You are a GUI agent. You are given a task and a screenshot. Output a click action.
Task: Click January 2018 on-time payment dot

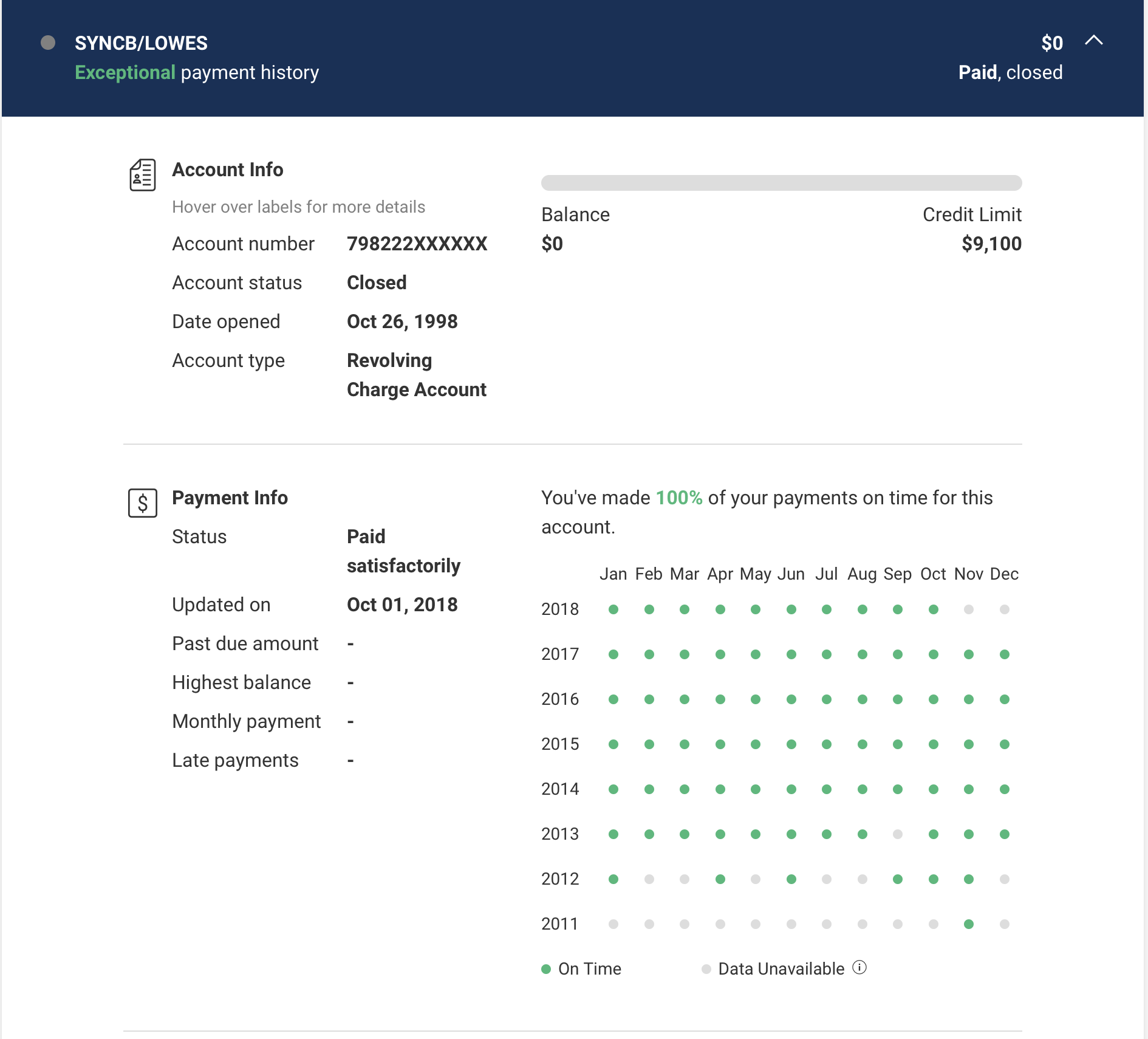point(613,609)
